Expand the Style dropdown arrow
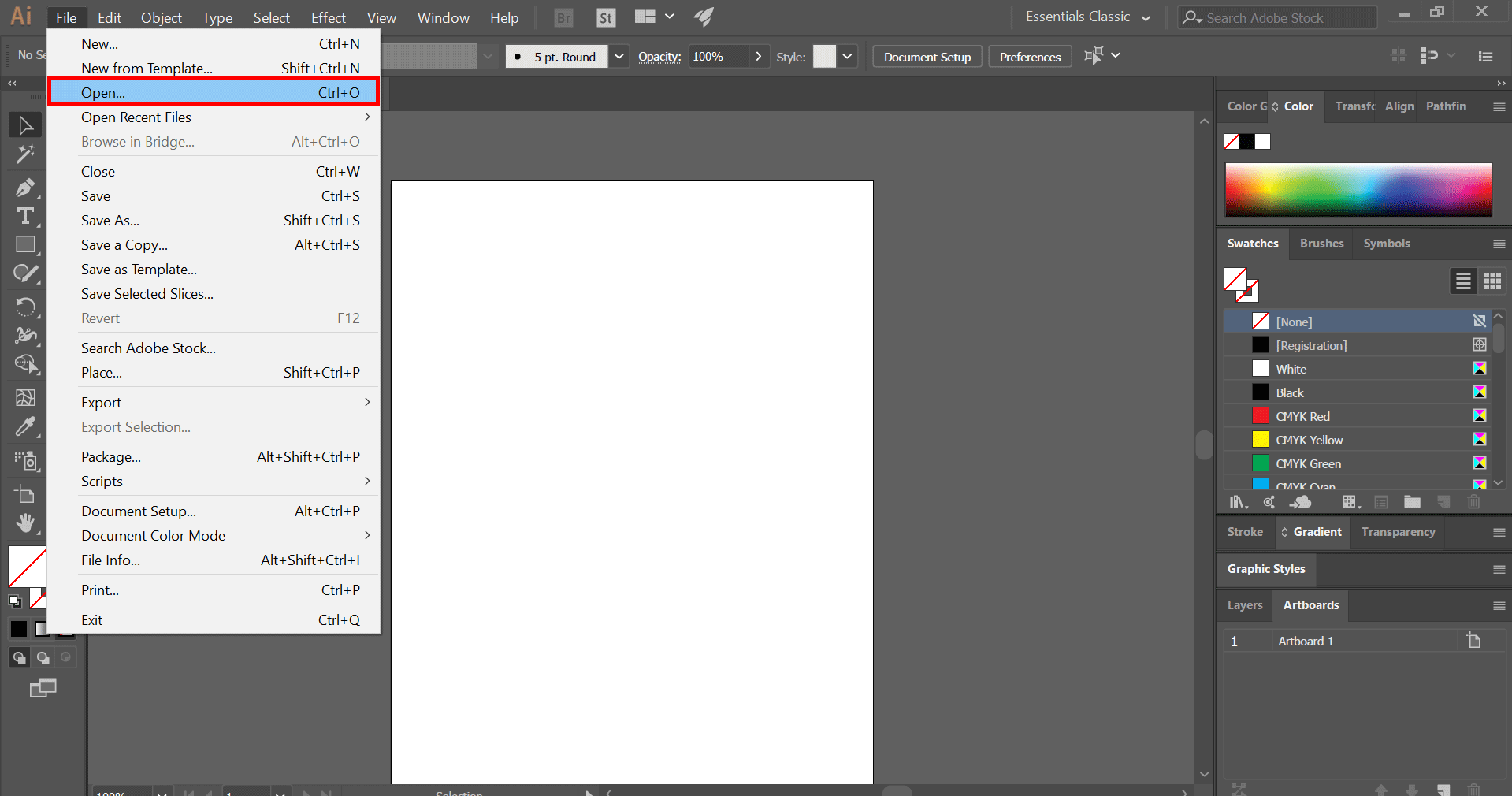 [x=847, y=57]
